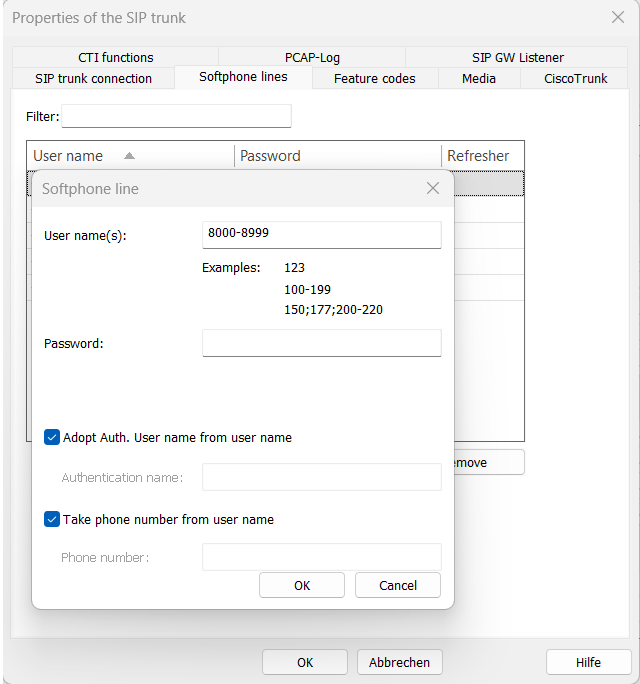Uncheck Adopt Auth. User name from user name

coord(53,437)
